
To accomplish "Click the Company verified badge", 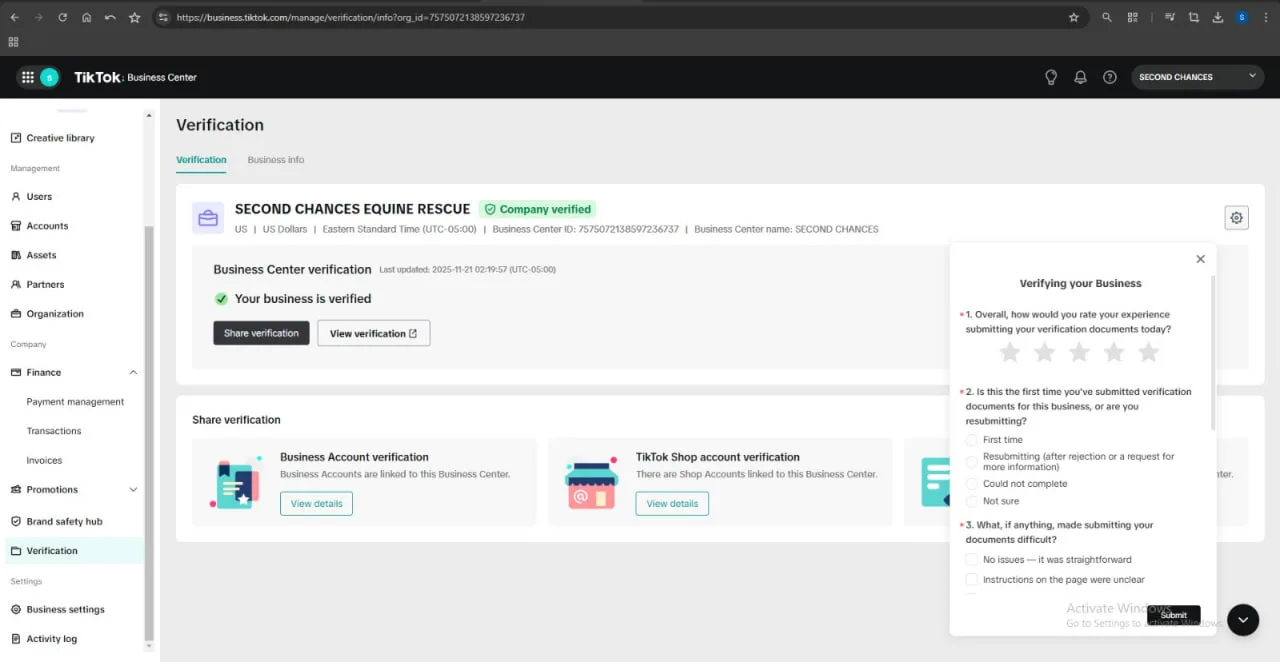I will click(x=537, y=209).
